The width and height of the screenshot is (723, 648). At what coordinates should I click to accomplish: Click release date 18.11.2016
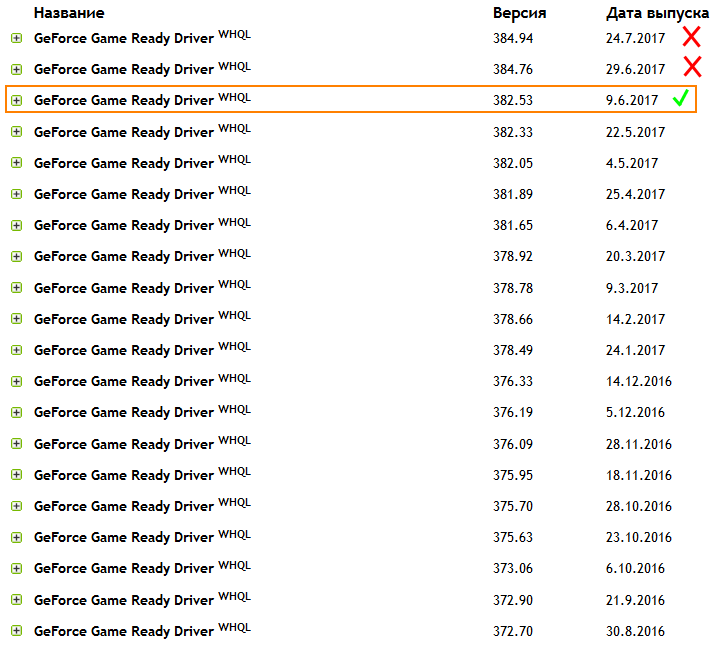[x=639, y=476]
